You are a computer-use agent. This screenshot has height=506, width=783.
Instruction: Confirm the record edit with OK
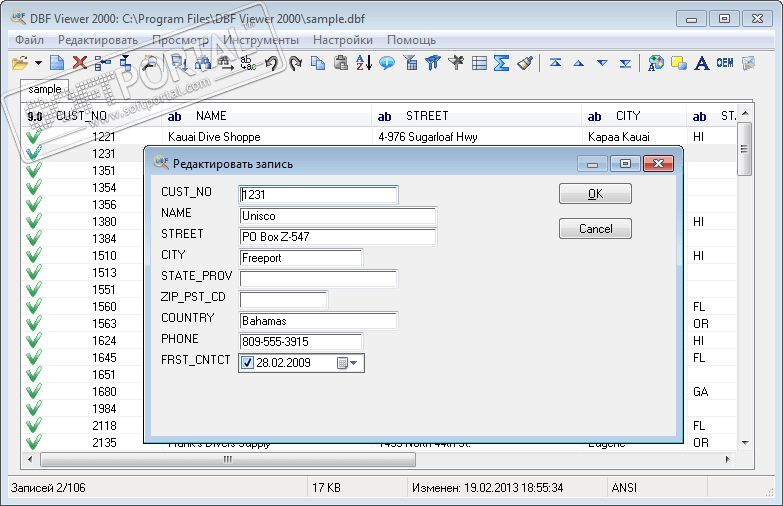click(x=595, y=194)
